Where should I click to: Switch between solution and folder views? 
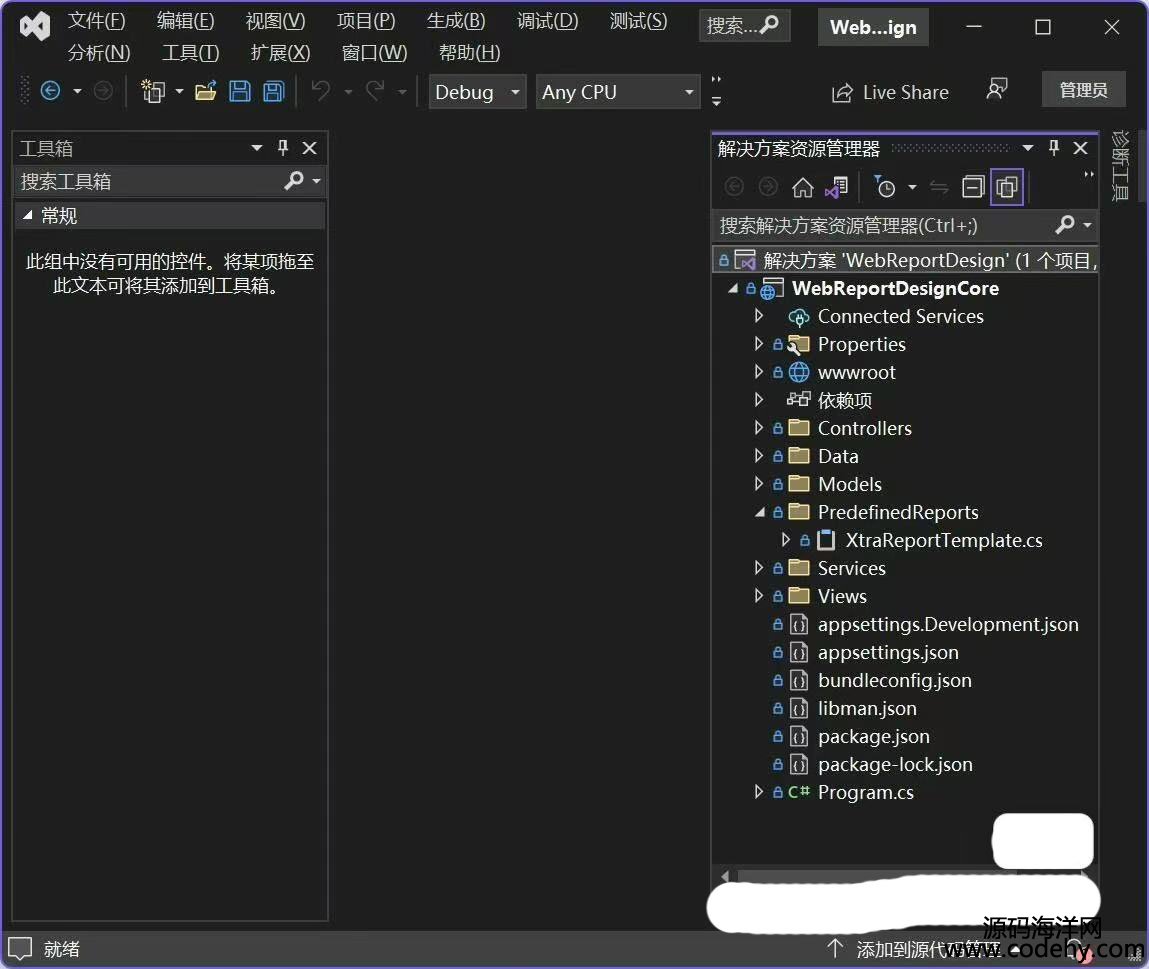click(x=837, y=188)
